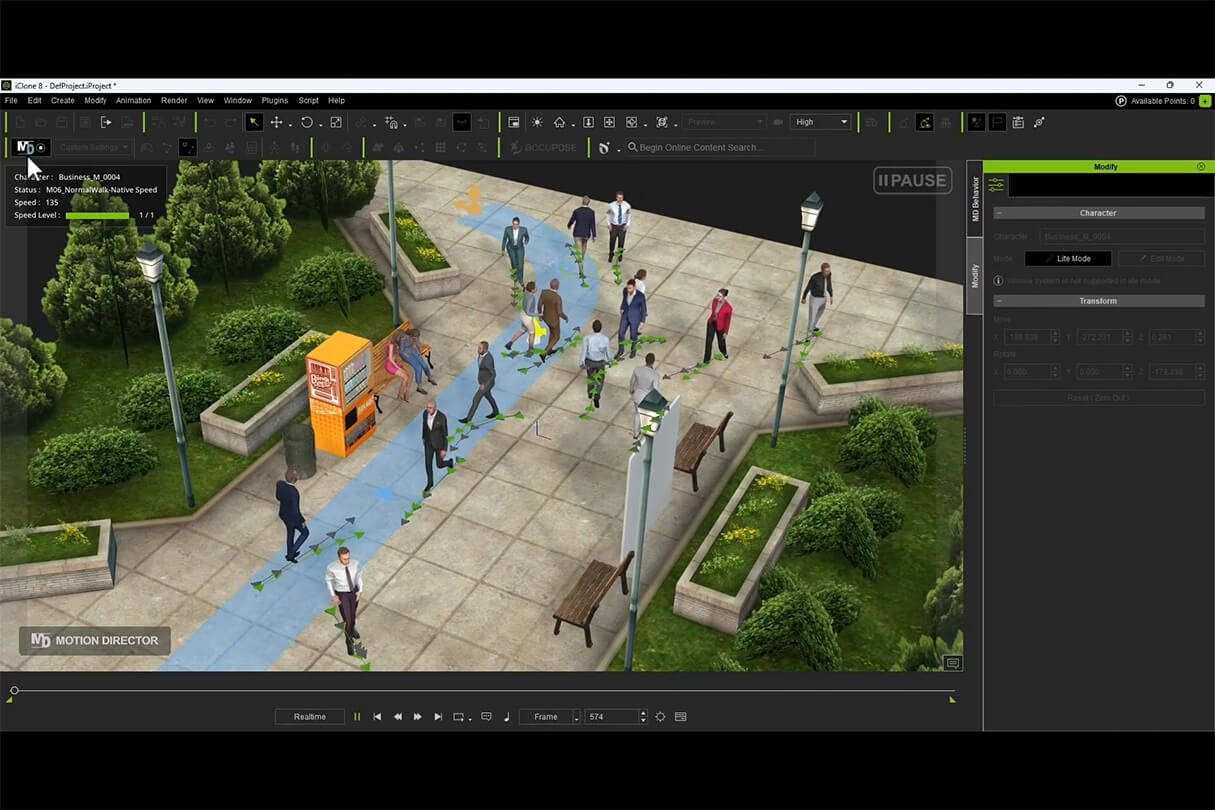
Task: Switch to the MD Behavior side tab
Action: pos(975,198)
